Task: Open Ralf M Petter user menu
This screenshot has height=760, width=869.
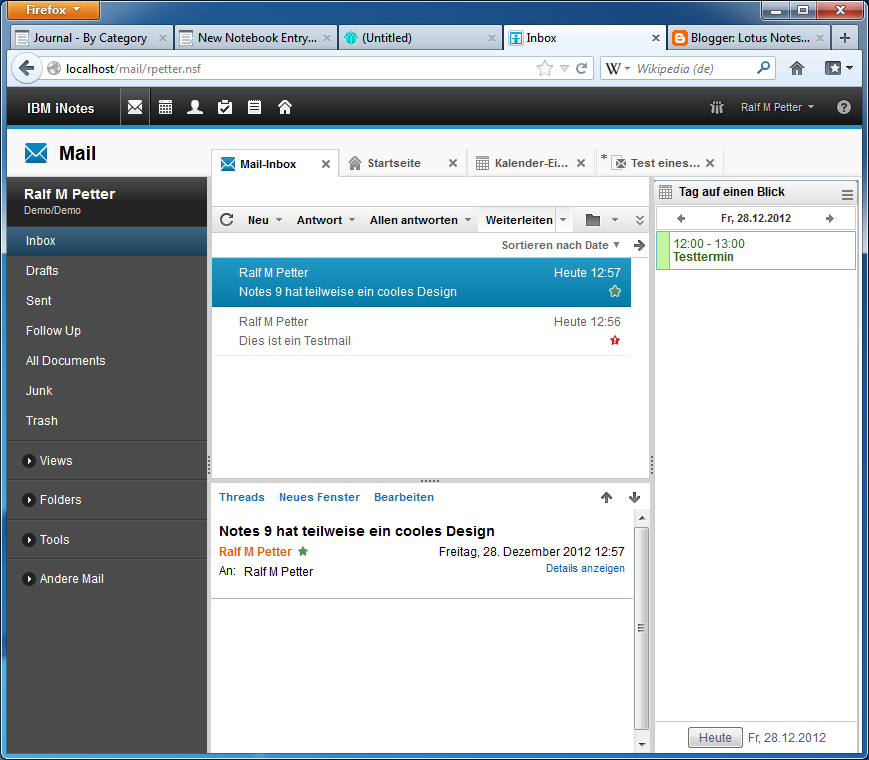Action: click(x=777, y=107)
